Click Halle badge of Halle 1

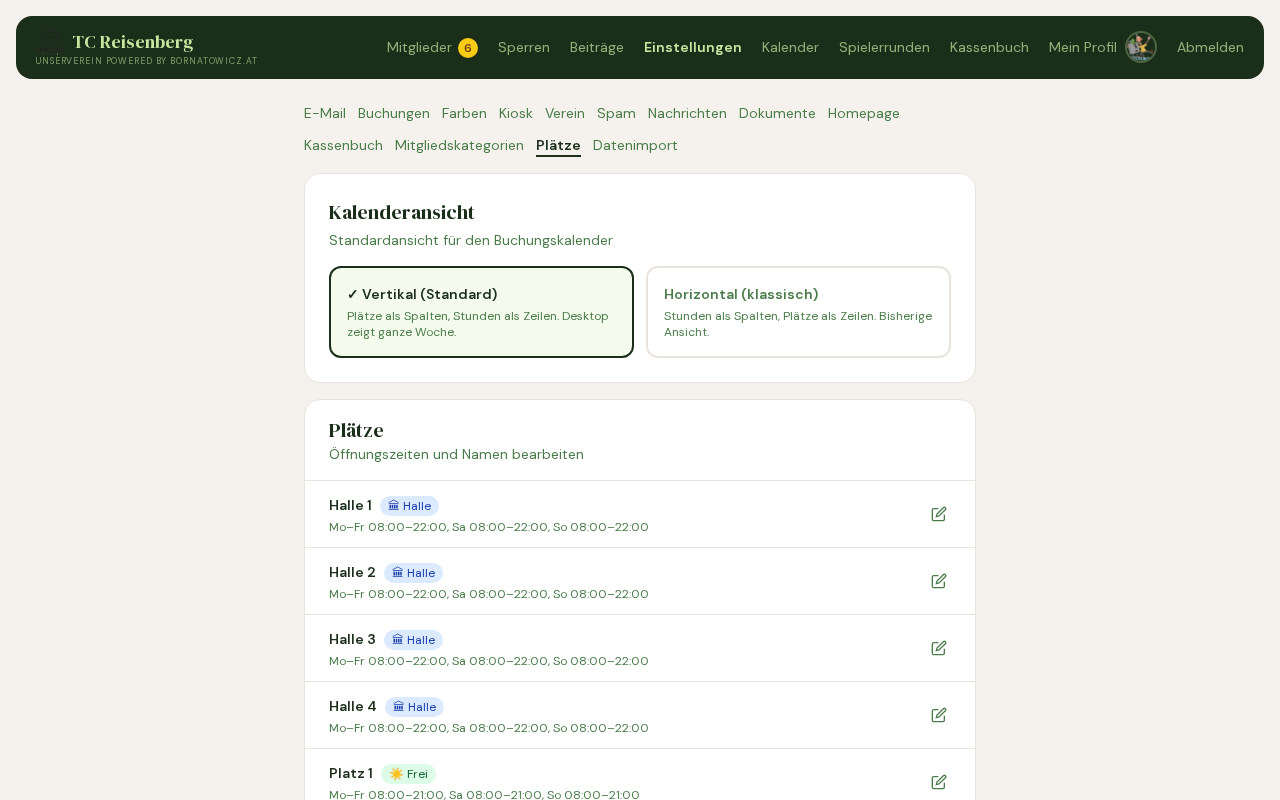409,506
